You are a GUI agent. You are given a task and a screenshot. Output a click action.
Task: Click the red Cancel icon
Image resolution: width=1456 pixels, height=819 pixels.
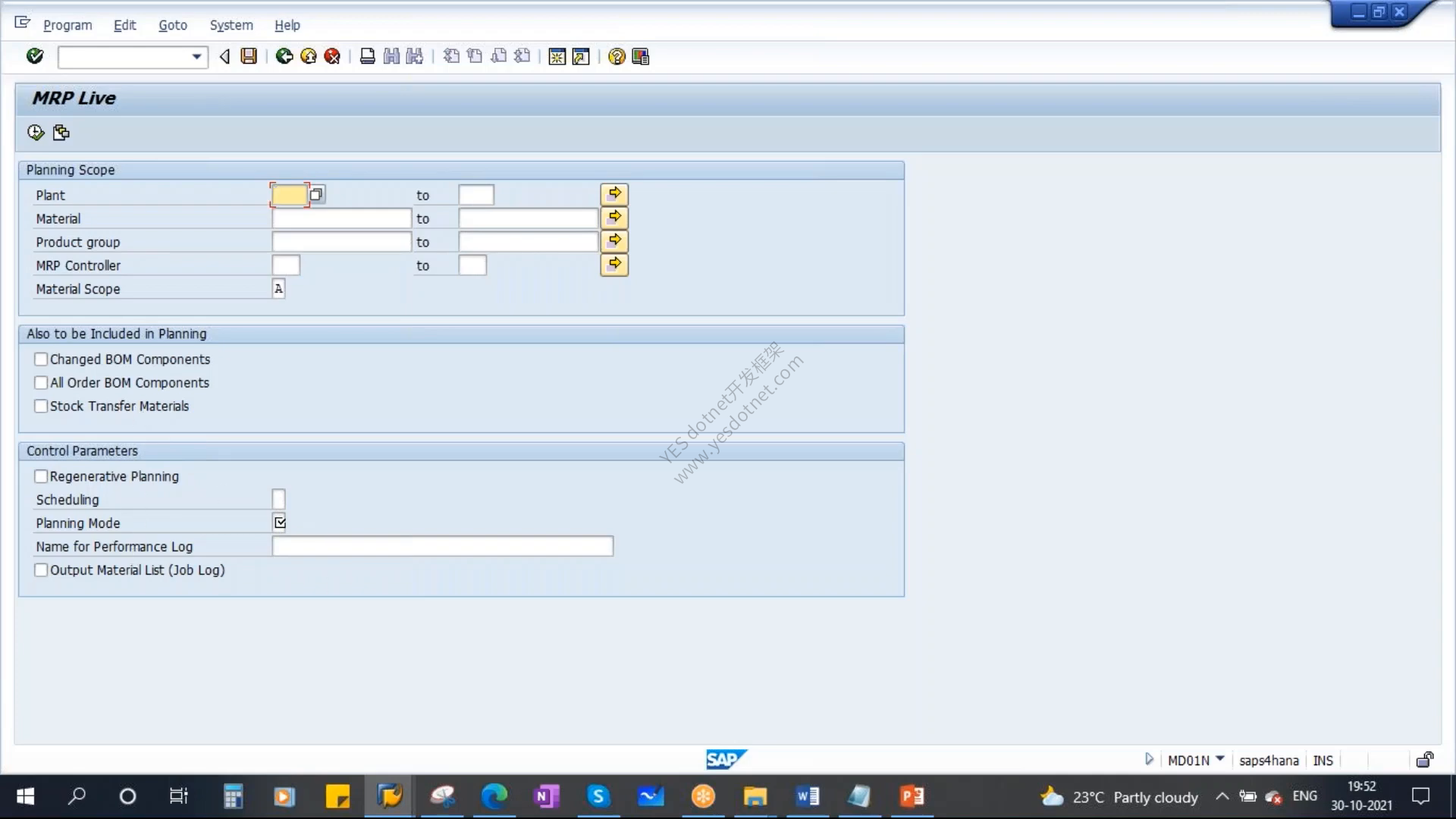coord(332,56)
